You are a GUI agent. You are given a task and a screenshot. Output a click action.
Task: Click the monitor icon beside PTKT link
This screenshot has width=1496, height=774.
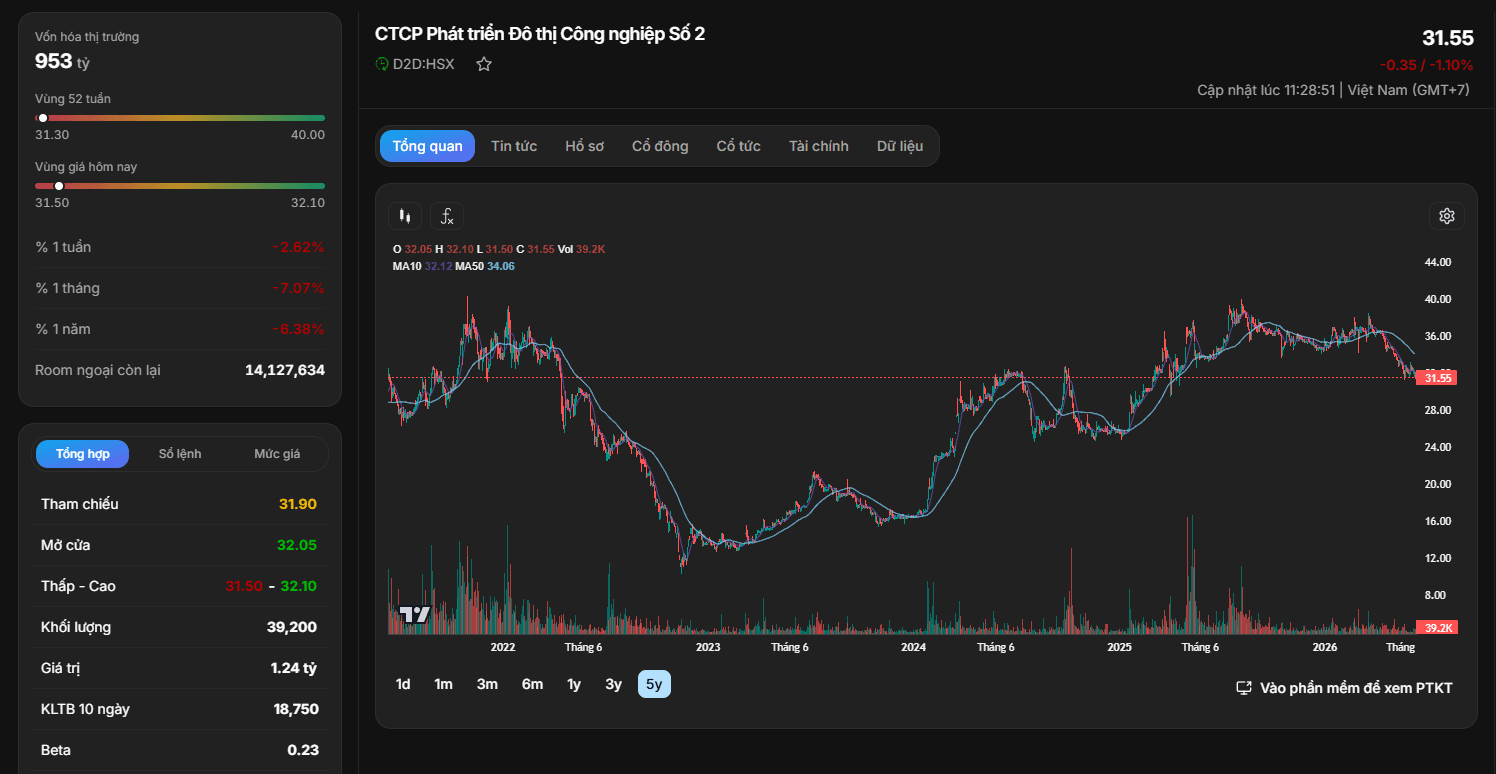(x=1244, y=688)
